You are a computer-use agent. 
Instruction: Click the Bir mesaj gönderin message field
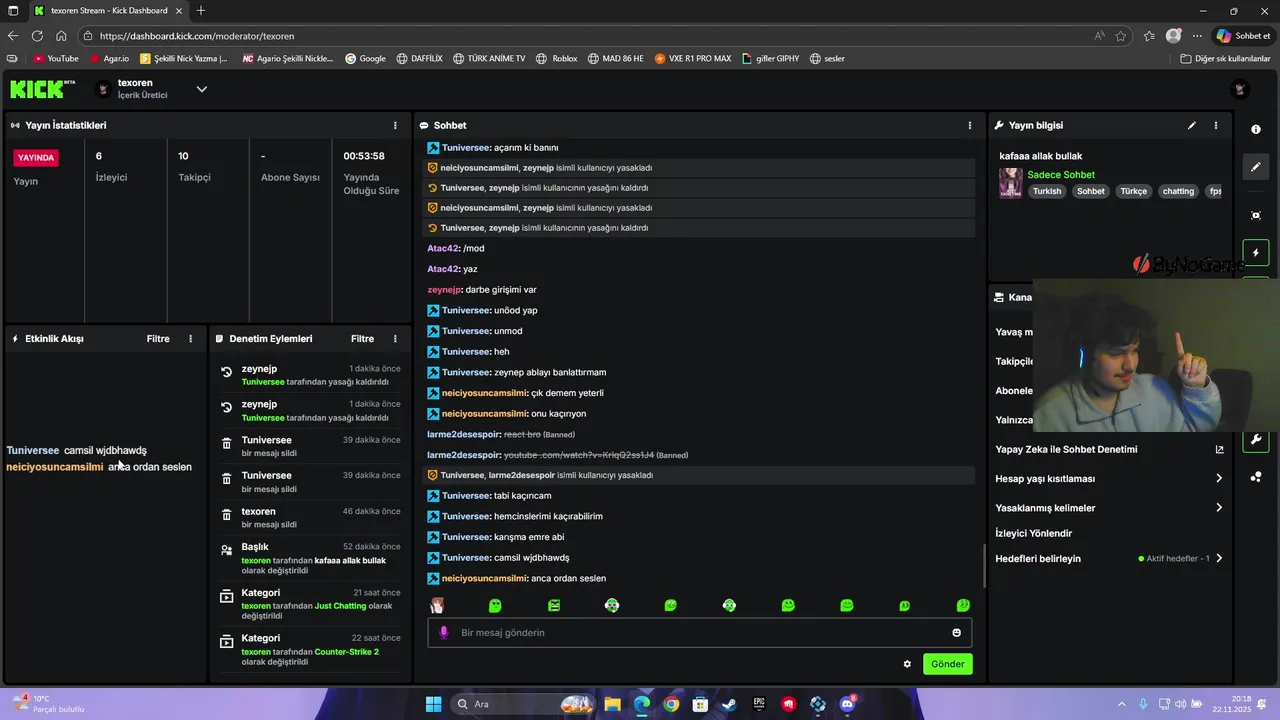pyautogui.click(x=700, y=633)
